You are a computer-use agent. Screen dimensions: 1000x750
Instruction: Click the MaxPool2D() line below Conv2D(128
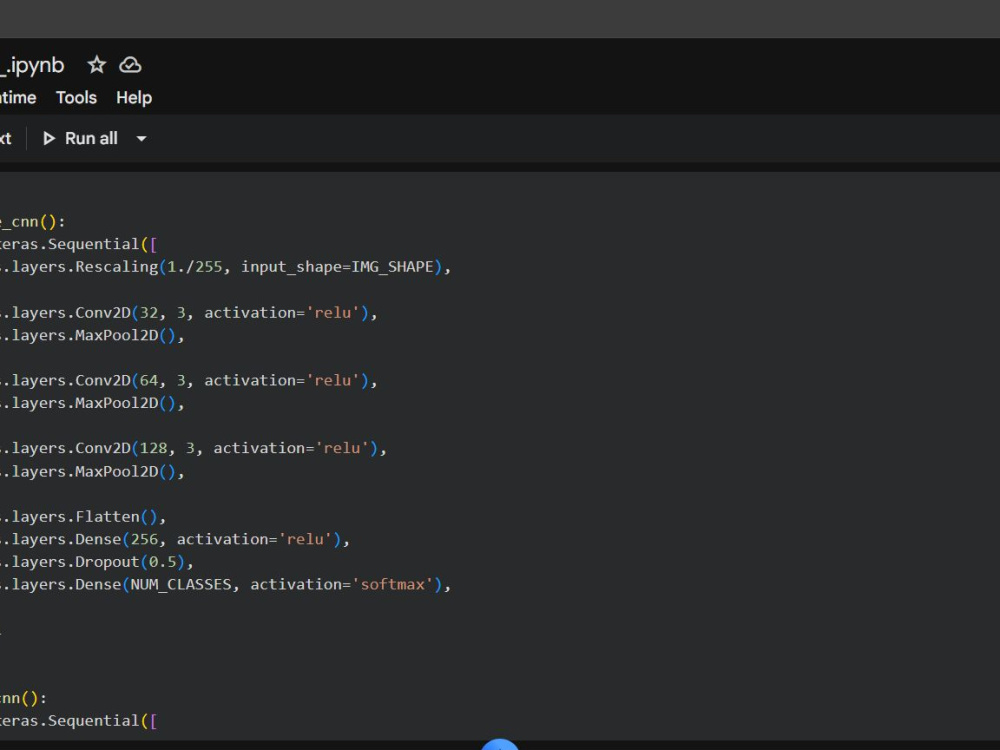click(92, 471)
